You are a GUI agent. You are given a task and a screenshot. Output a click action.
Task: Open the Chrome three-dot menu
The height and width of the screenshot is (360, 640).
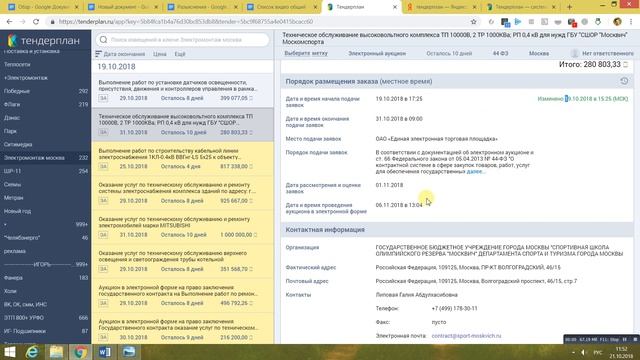tap(631, 22)
